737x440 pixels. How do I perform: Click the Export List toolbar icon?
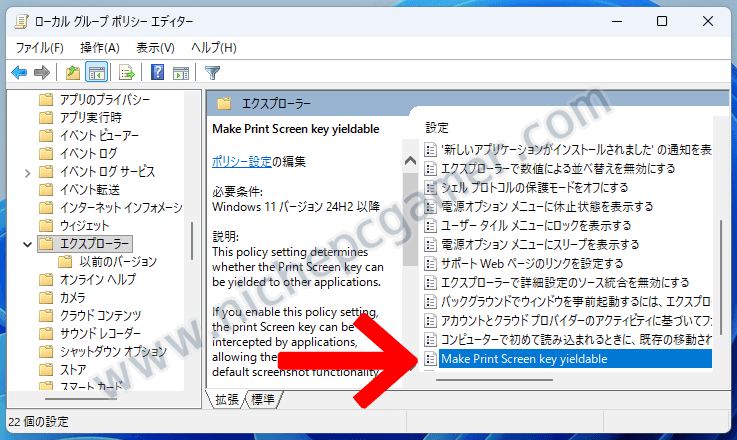pyautogui.click(x=127, y=72)
